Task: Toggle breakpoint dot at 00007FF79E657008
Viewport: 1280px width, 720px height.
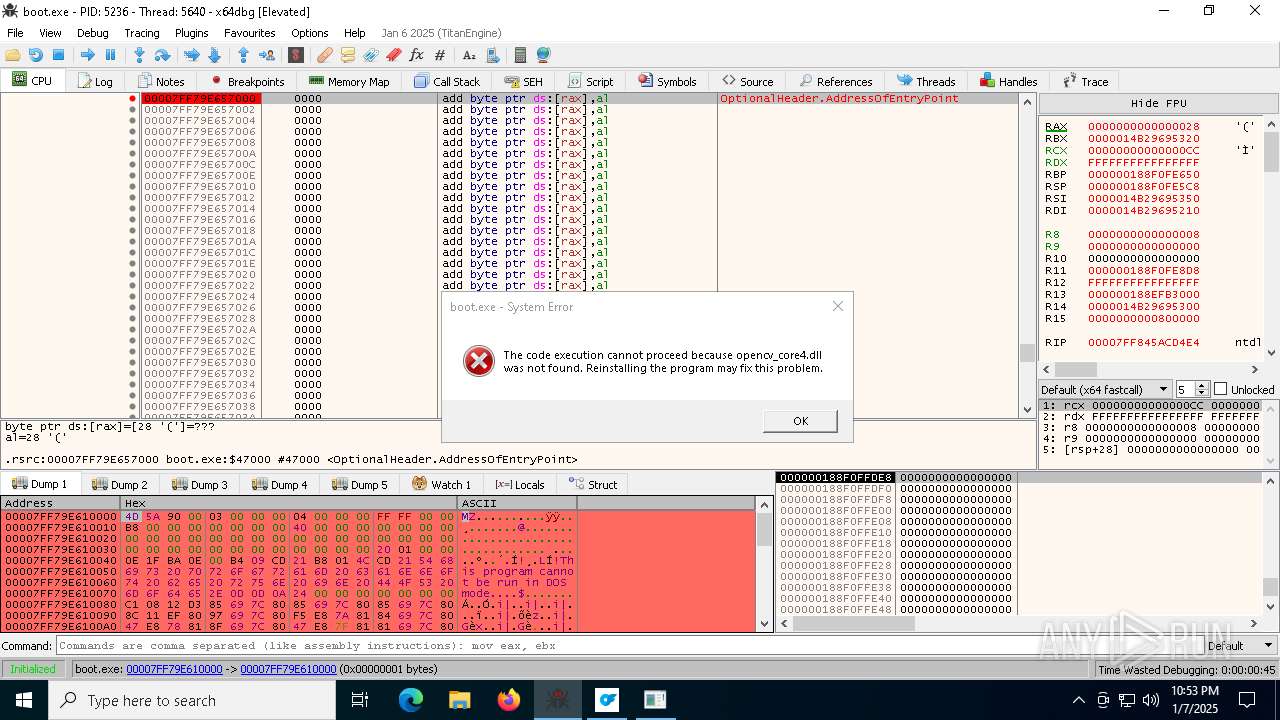Action: pyautogui.click(x=132, y=143)
